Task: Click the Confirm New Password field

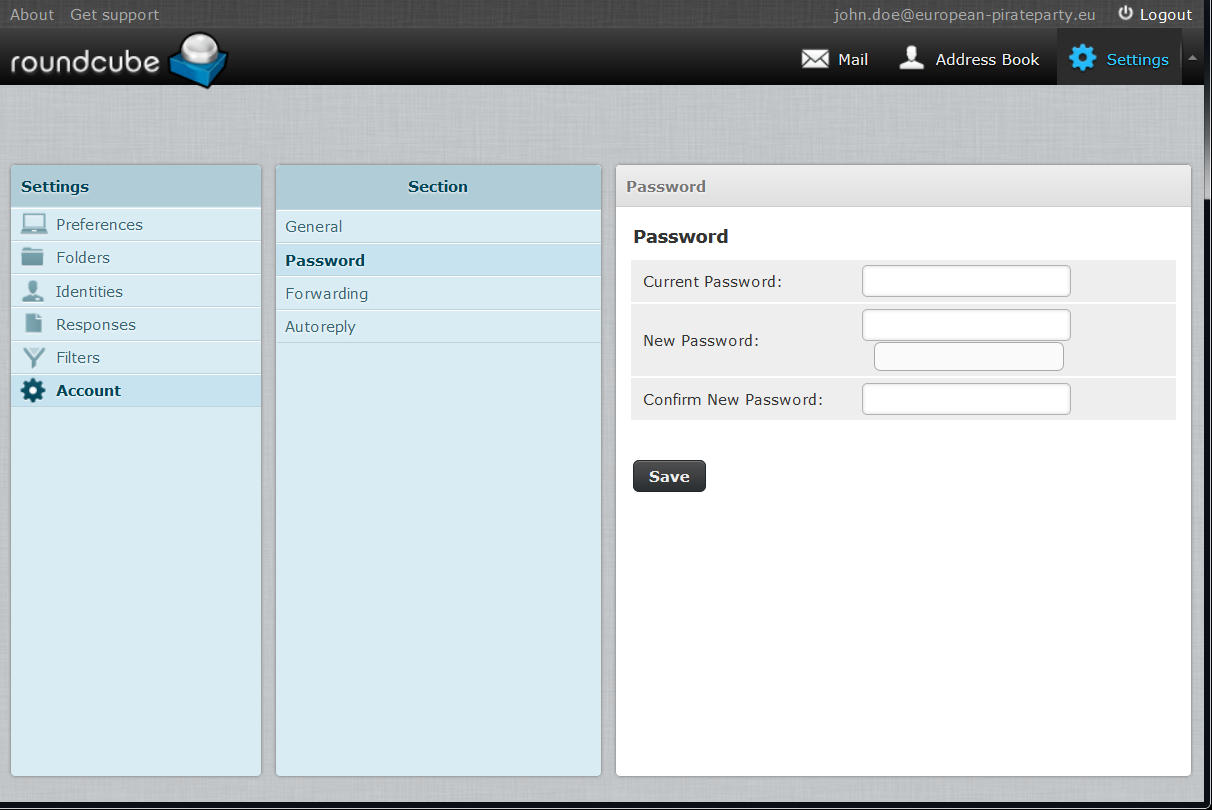Action: tap(966, 399)
